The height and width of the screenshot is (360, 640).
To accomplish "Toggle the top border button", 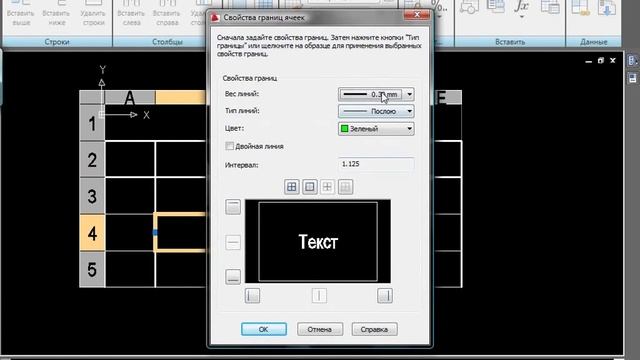I will (233, 207).
